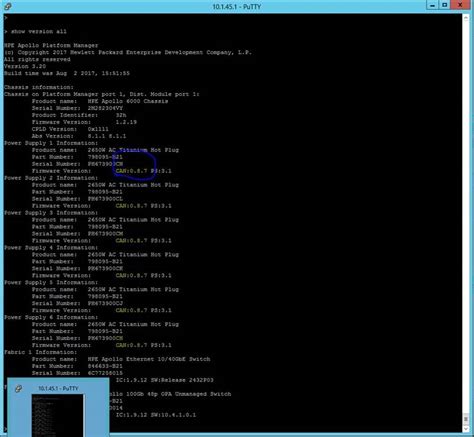
Task: Click the empty scrollbar track above the thumb
Action: tap(466, 217)
